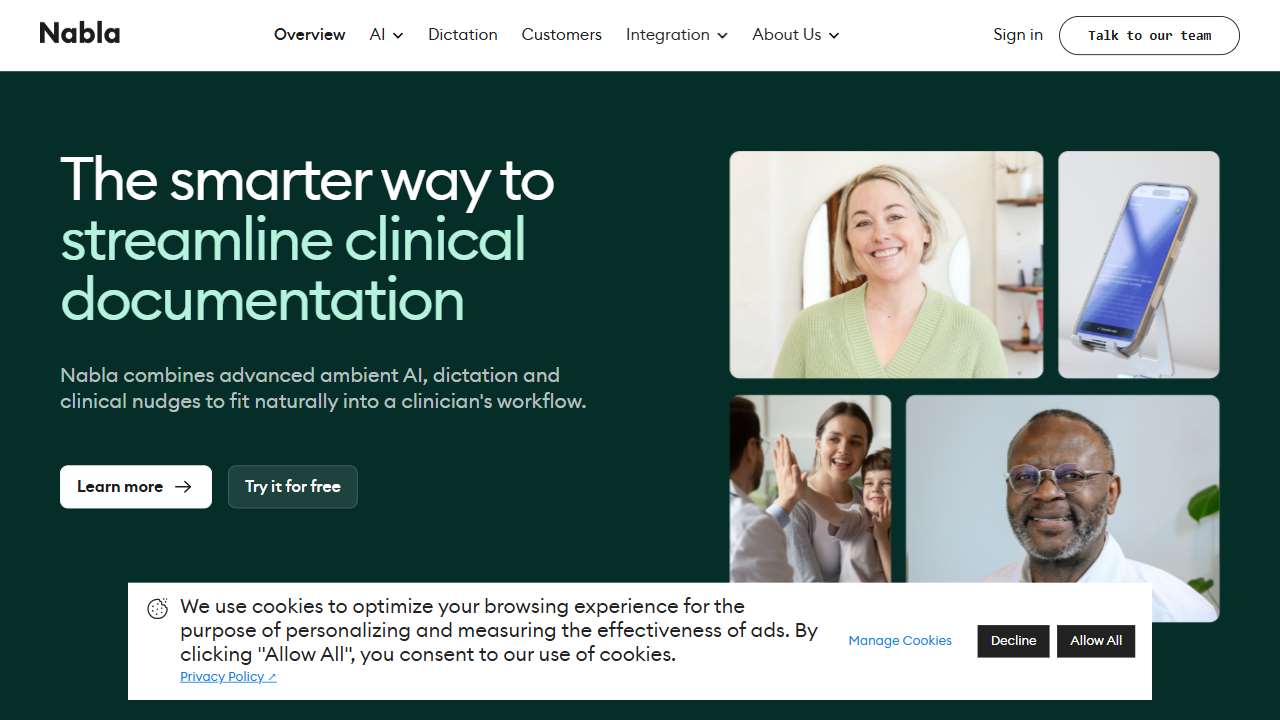This screenshot has width=1280, height=720.
Task: Expand the AI dropdown chevron
Action: pyautogui.click(x=398, y=35)
